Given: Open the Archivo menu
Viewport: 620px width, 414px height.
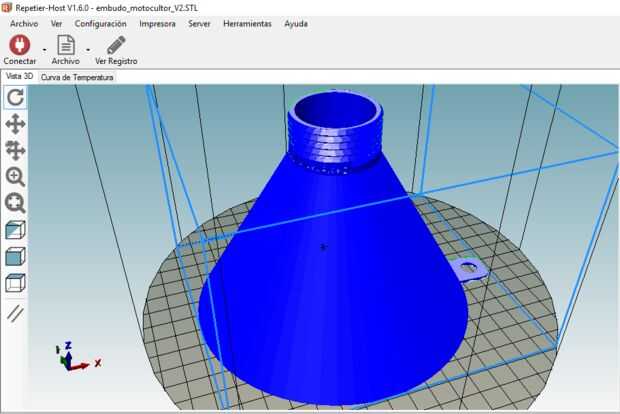Looking at the screenshot, I should tap(24, 24).
